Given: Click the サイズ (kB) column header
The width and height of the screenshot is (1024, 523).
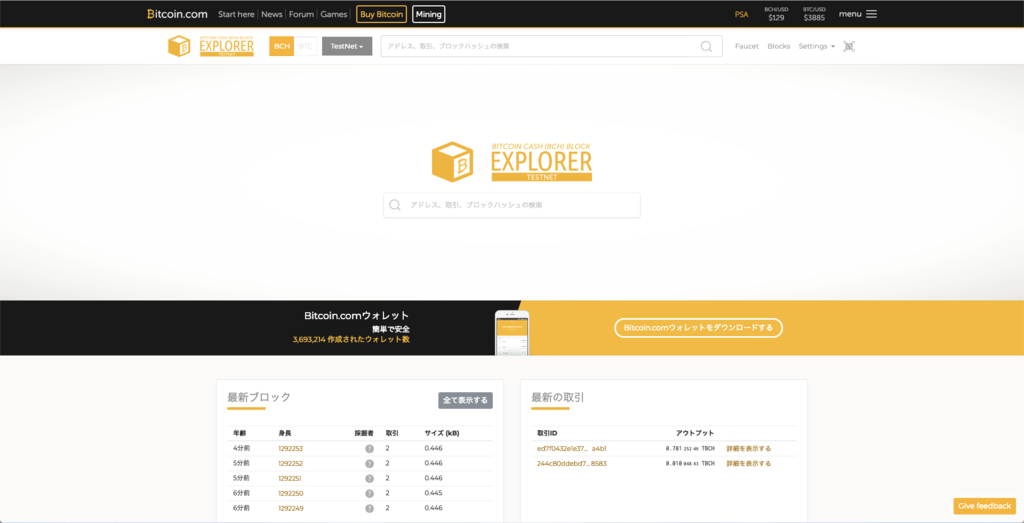Looking at the screenshot, I should click(x=442, y=433).
